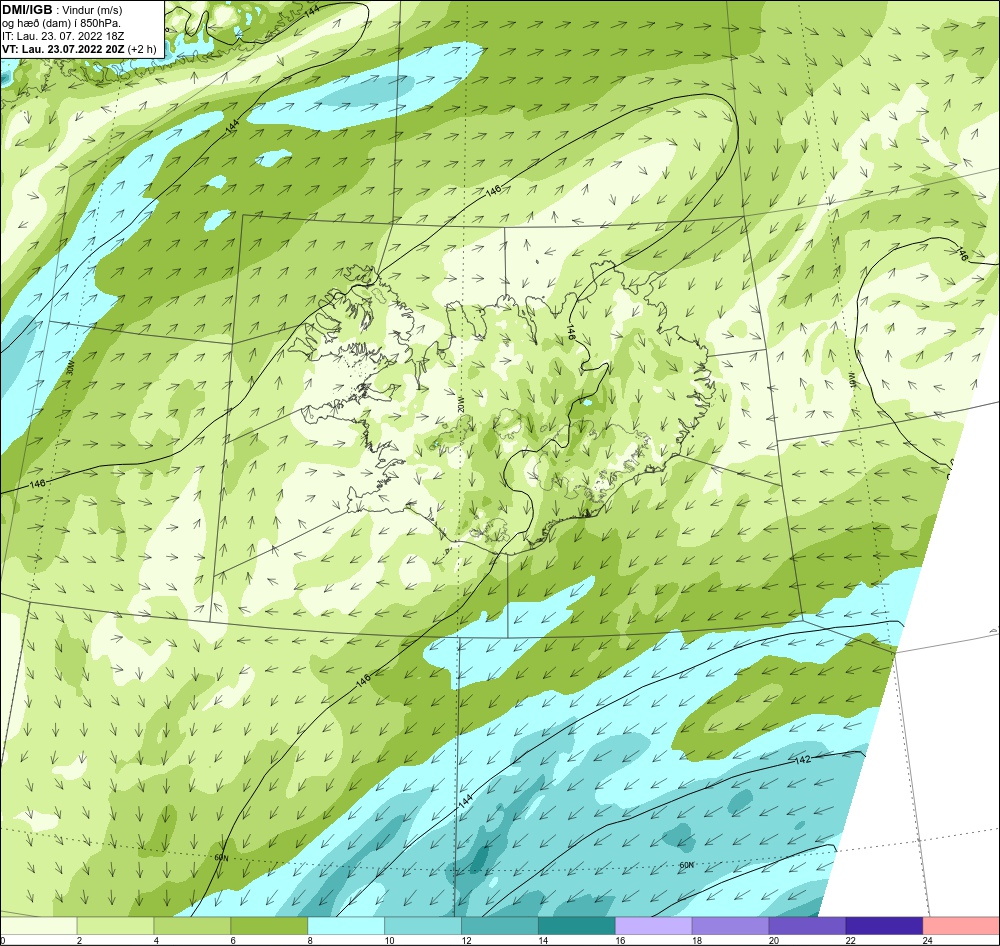
Task: Click the 'og hæð (dam) í 850hPa.' line
Action: (x=61, y=23)
